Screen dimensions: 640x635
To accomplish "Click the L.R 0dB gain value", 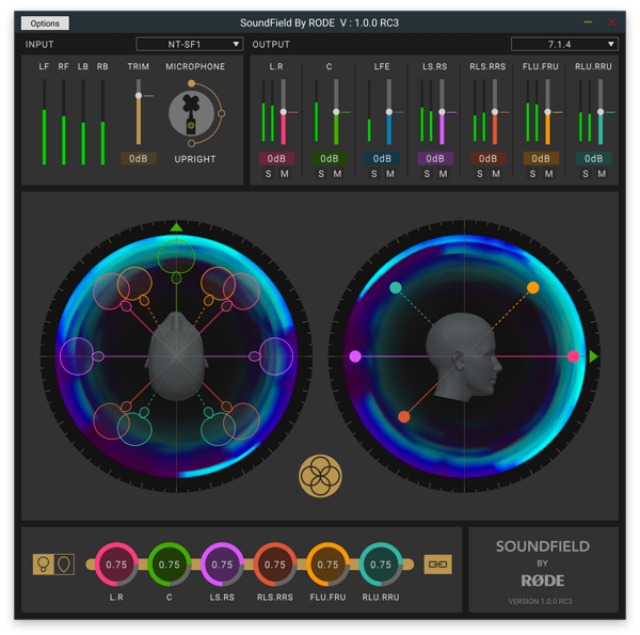I will (276, 158).
